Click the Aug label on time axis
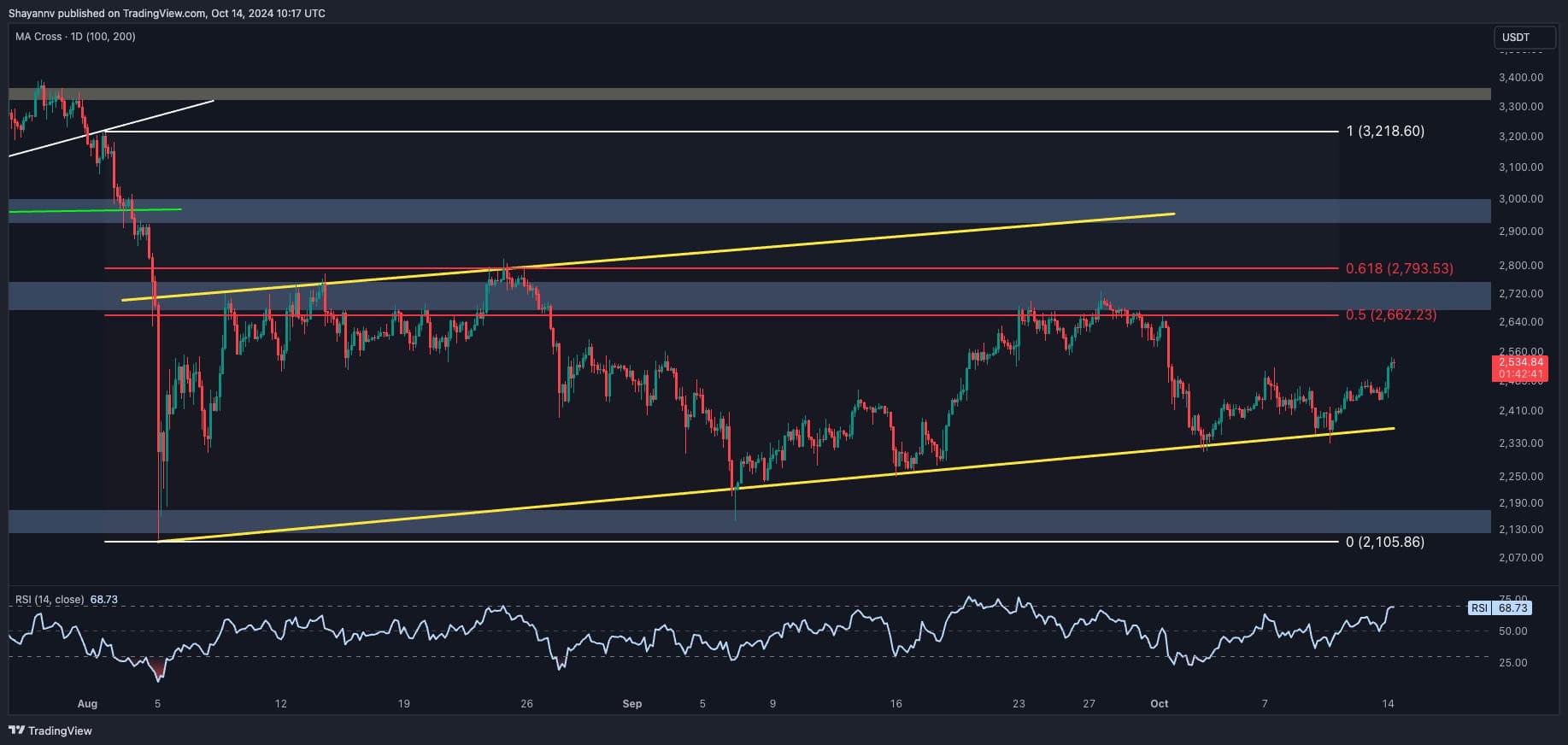This screenshot has height=745, width=1568. click(87, 704)
